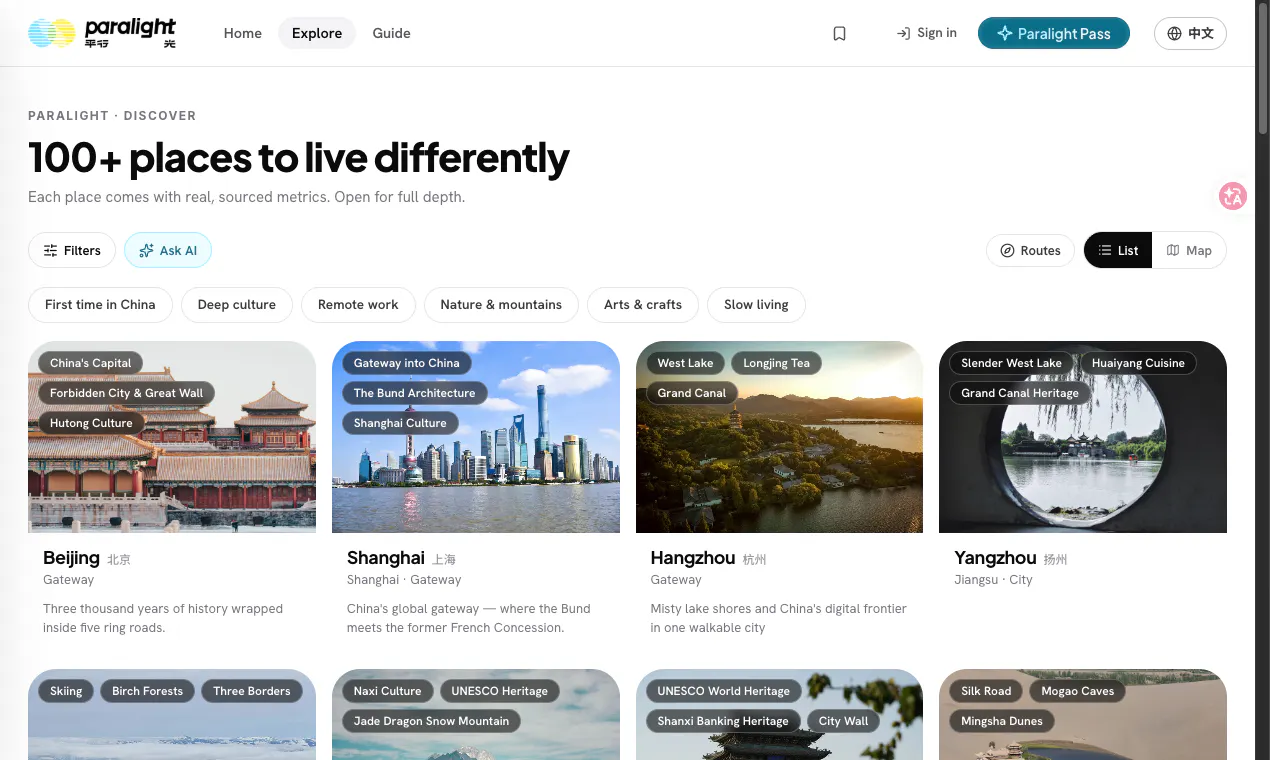Image resolution: width=1270 pixels, height=760 pixels.
Task: Select the Explore menu item
Action: [317, 33]
